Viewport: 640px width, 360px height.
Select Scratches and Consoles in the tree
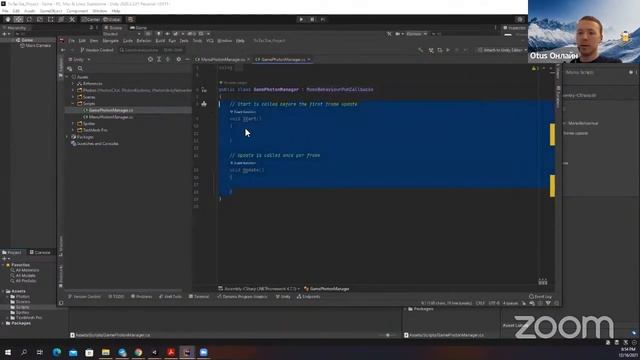tap(95, 144)
